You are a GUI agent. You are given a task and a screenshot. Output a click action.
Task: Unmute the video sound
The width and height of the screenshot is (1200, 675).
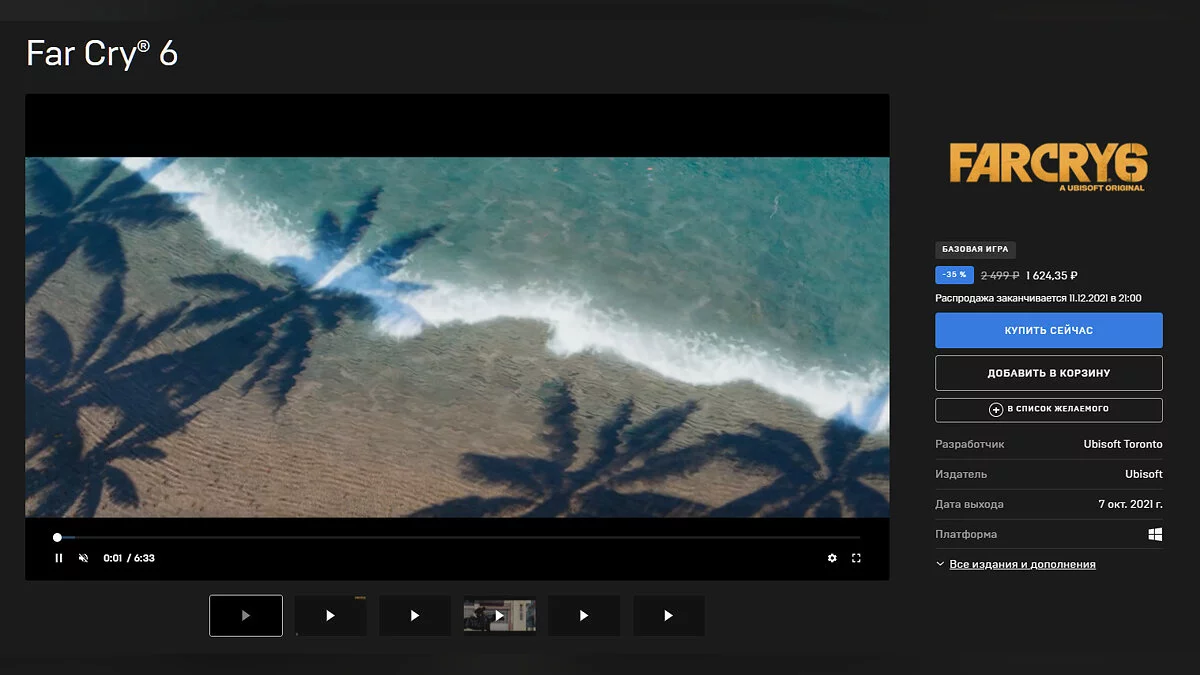click(x=84, y=558)
